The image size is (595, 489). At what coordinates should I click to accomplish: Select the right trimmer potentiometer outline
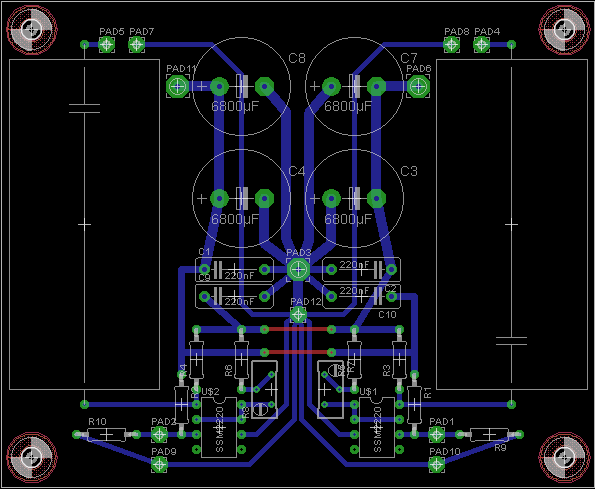coord(331,390)
